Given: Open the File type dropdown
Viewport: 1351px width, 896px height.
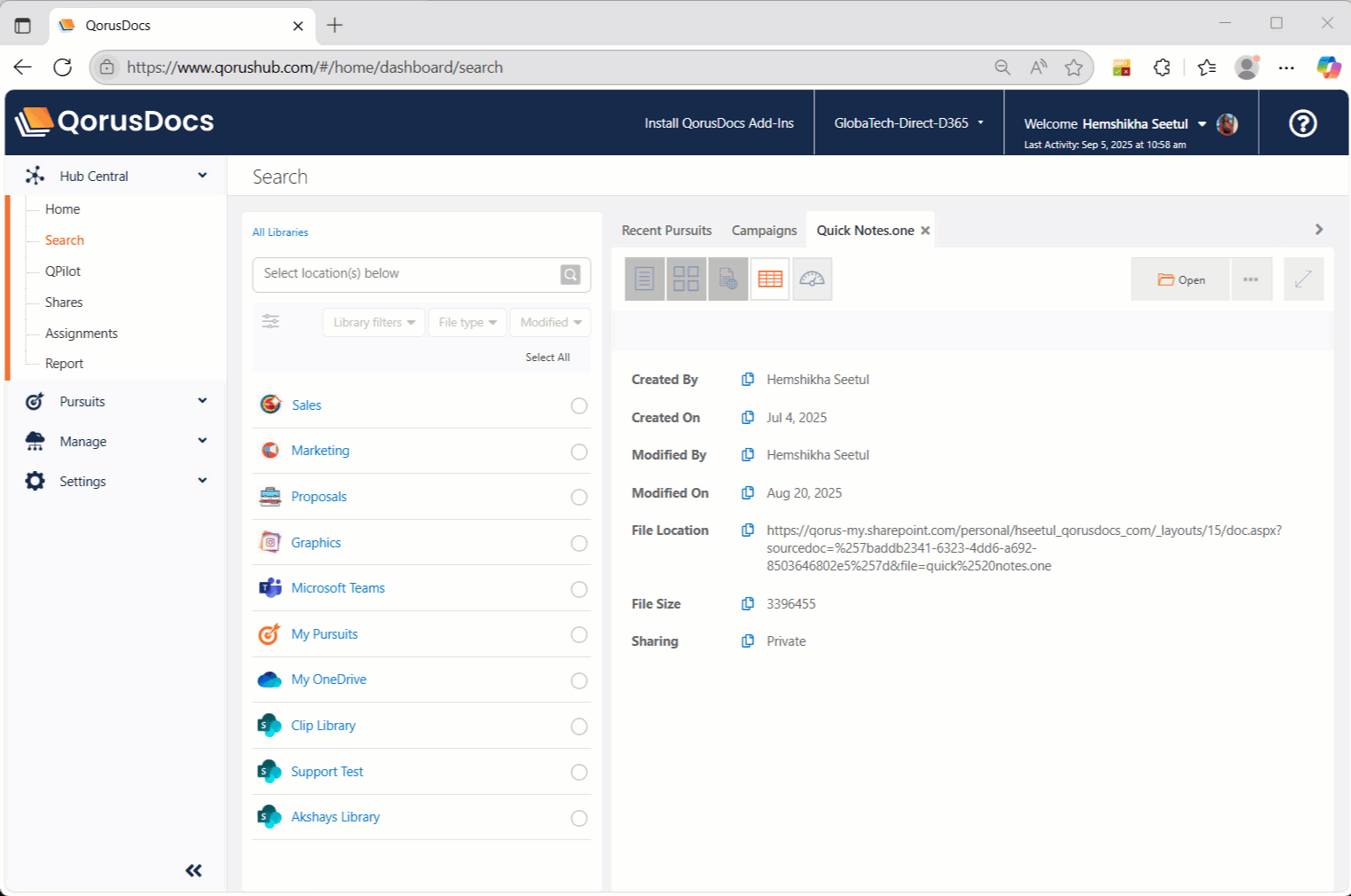Looking at the screenshot, I should pyautogui.click(x=467, y=323).
